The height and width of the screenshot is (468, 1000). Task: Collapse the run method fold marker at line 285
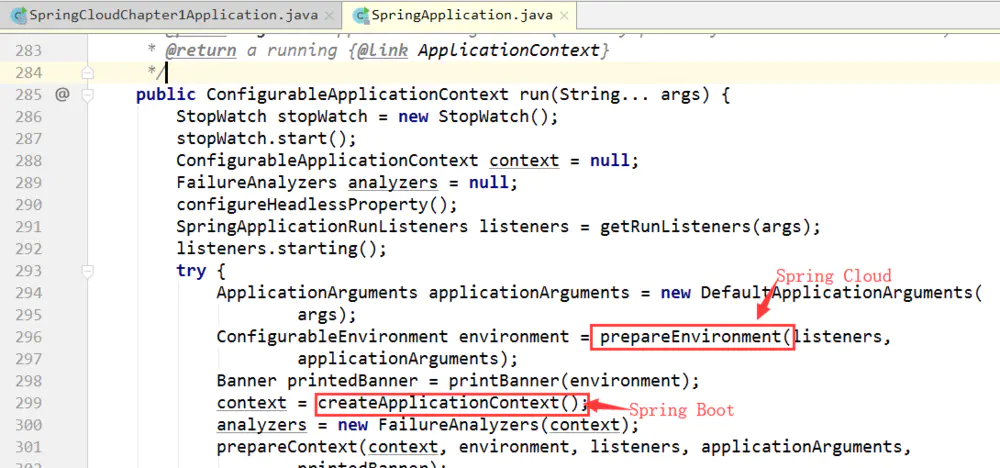(88, 95)
